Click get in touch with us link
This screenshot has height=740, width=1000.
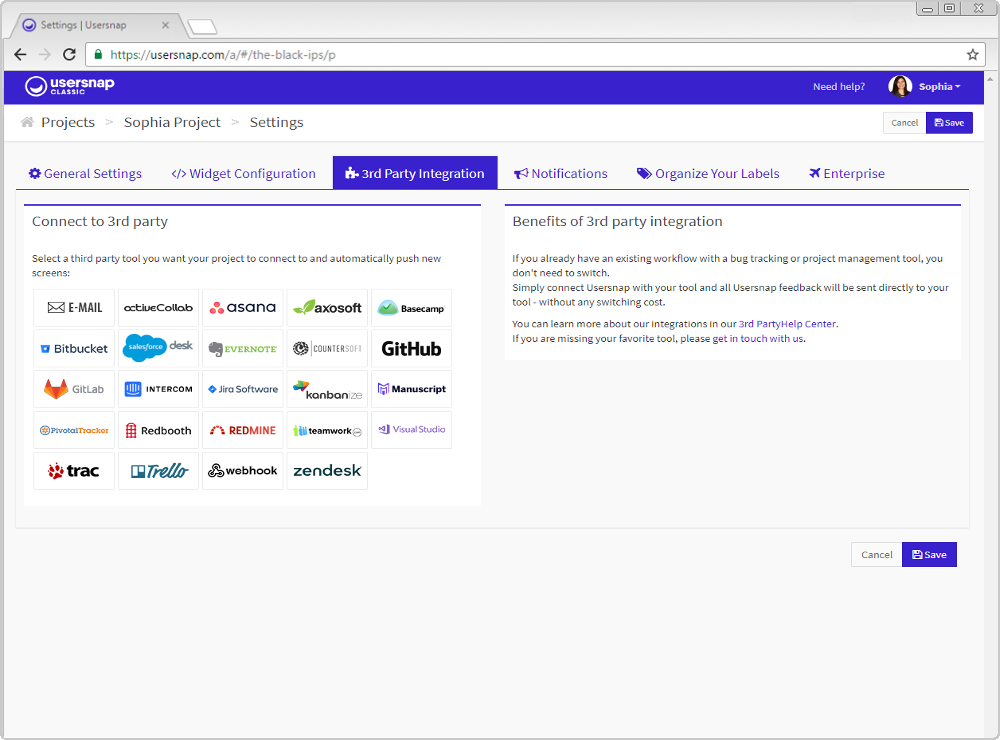(758, 339)
